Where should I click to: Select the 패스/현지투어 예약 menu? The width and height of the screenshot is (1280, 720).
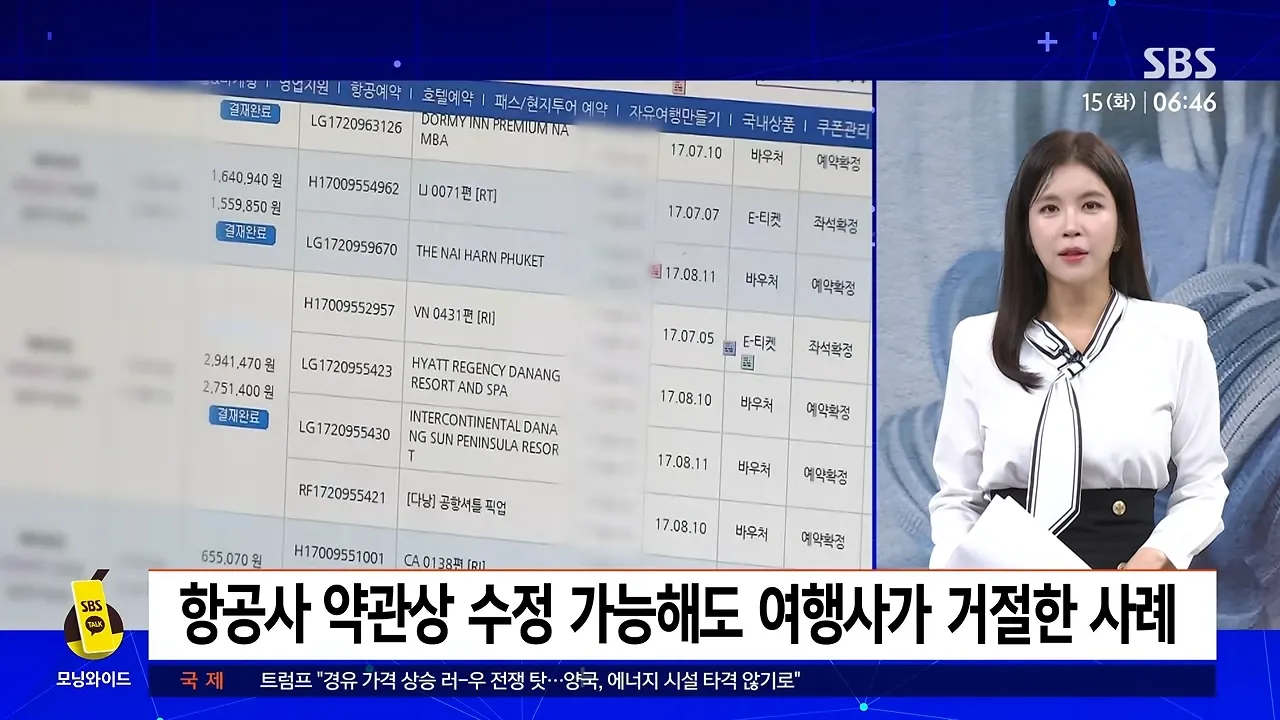[551, 105]
